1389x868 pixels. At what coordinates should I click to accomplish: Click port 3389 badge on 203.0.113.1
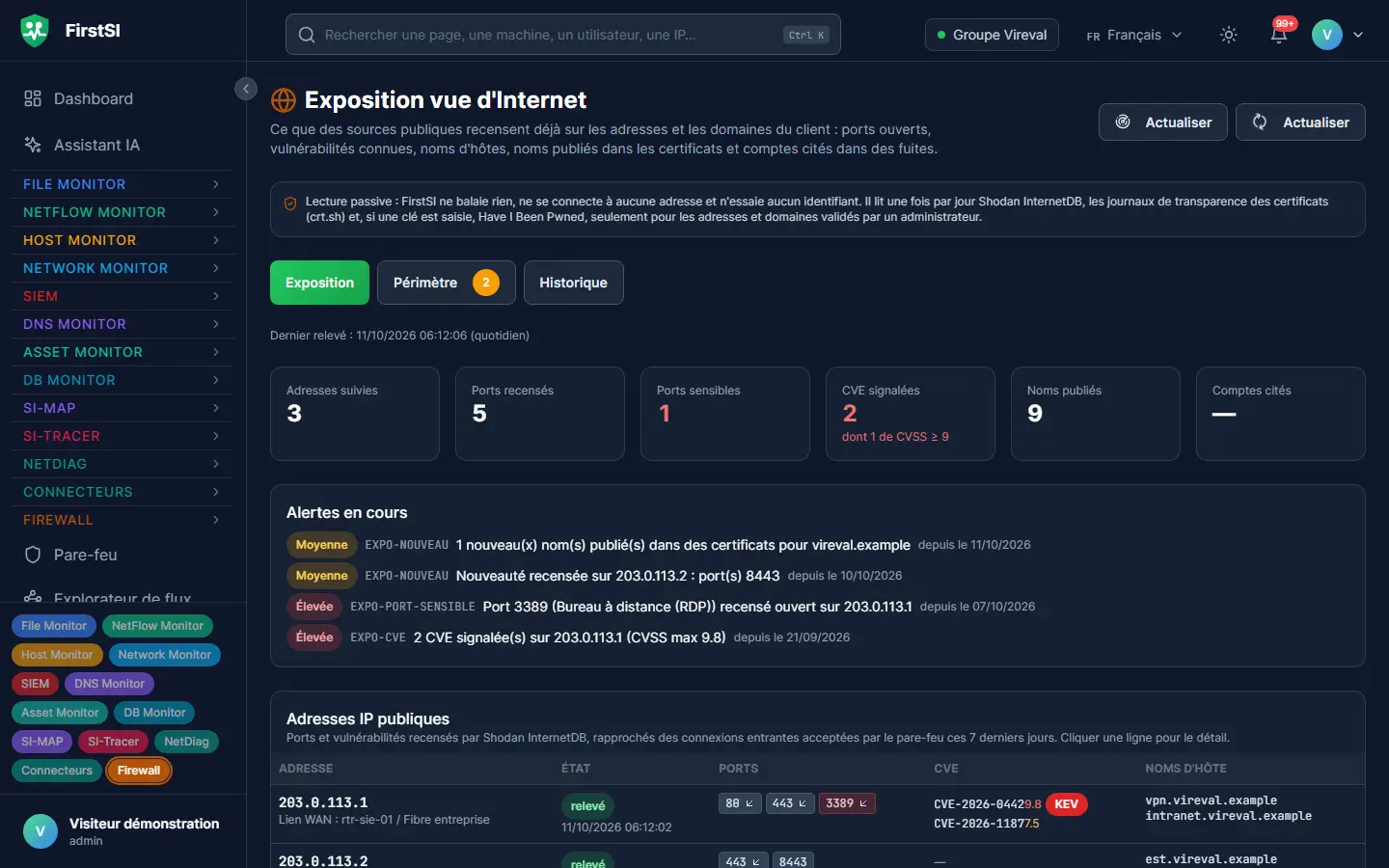point(848,803)
